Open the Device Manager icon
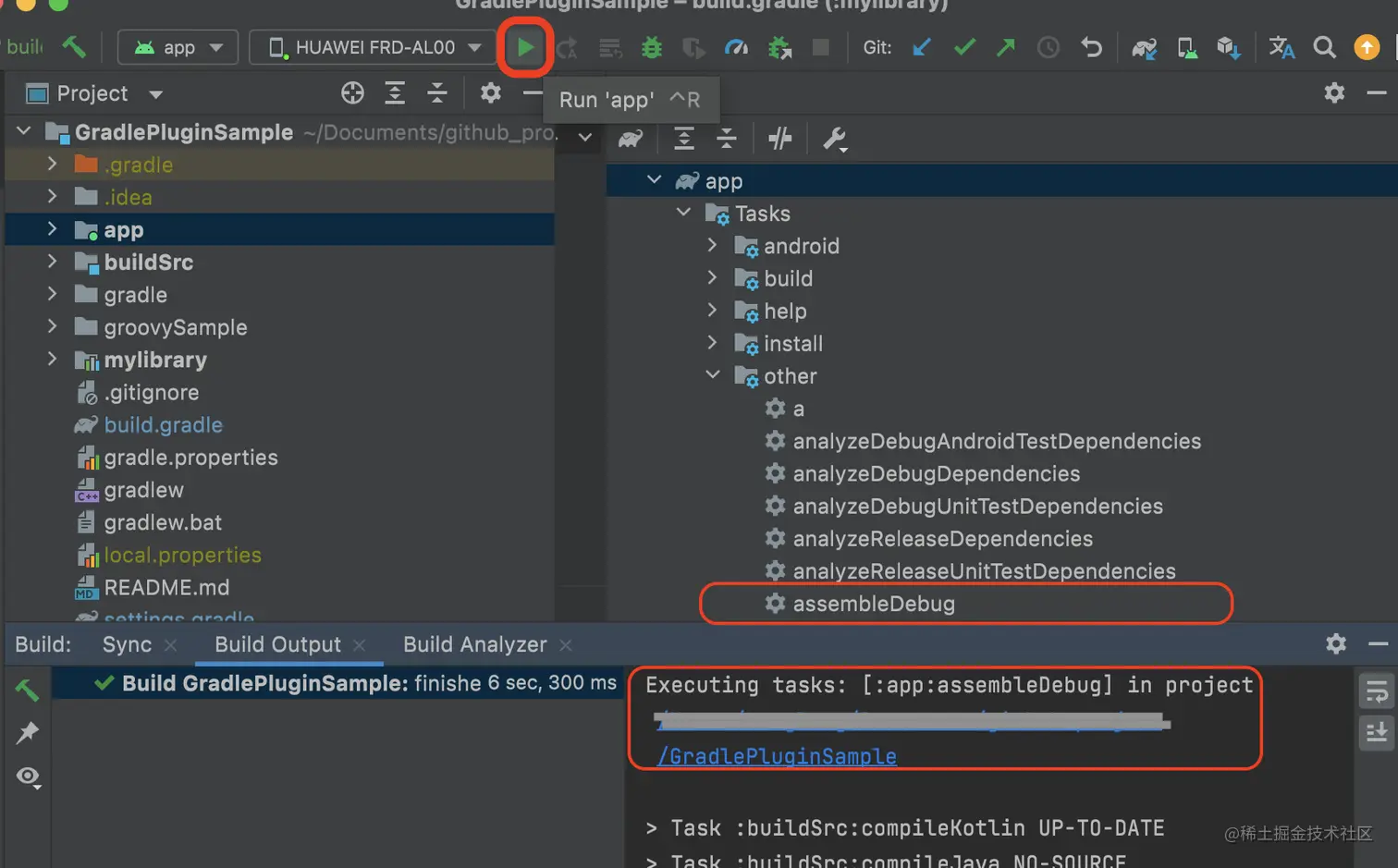This screenshot has height=868, width=1398. [x=1187, y=47]
